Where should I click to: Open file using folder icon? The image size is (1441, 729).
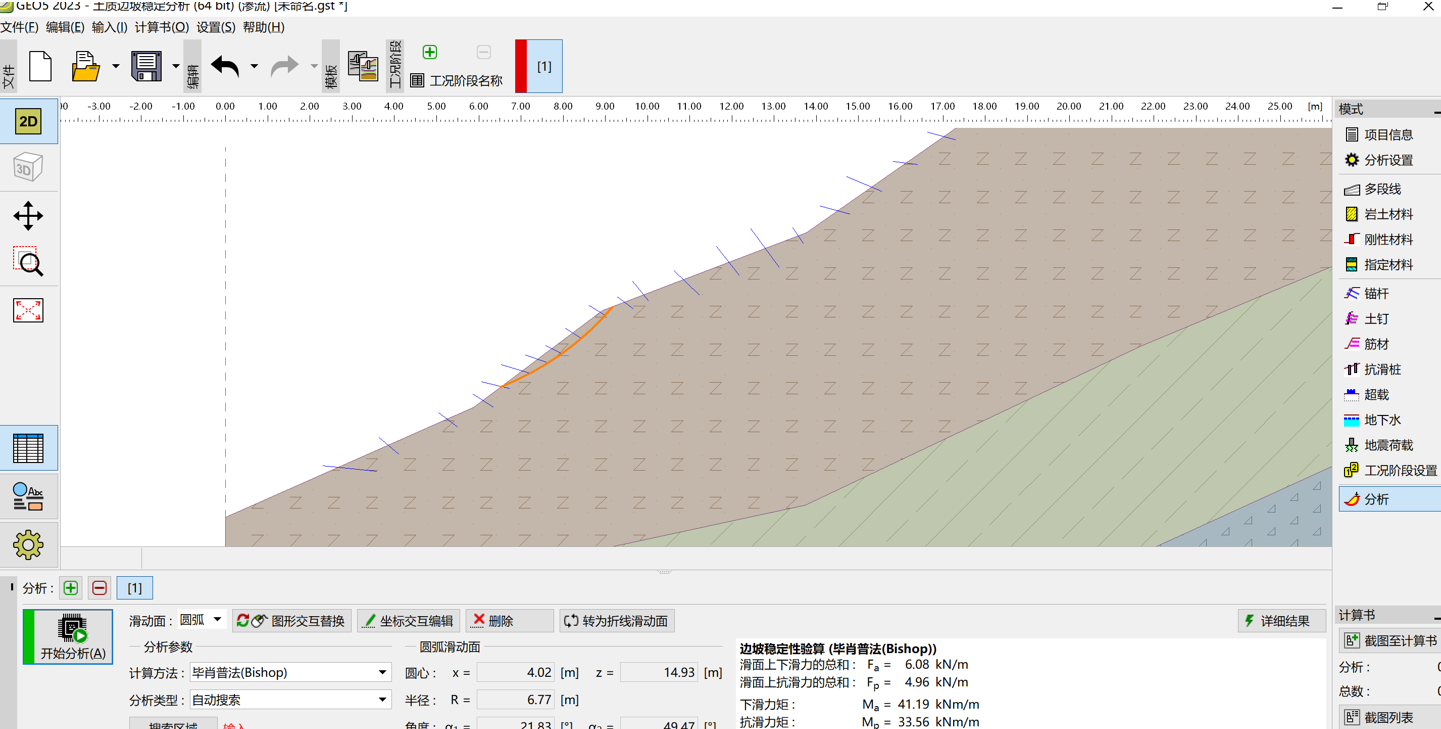click(x=85, y=66)
